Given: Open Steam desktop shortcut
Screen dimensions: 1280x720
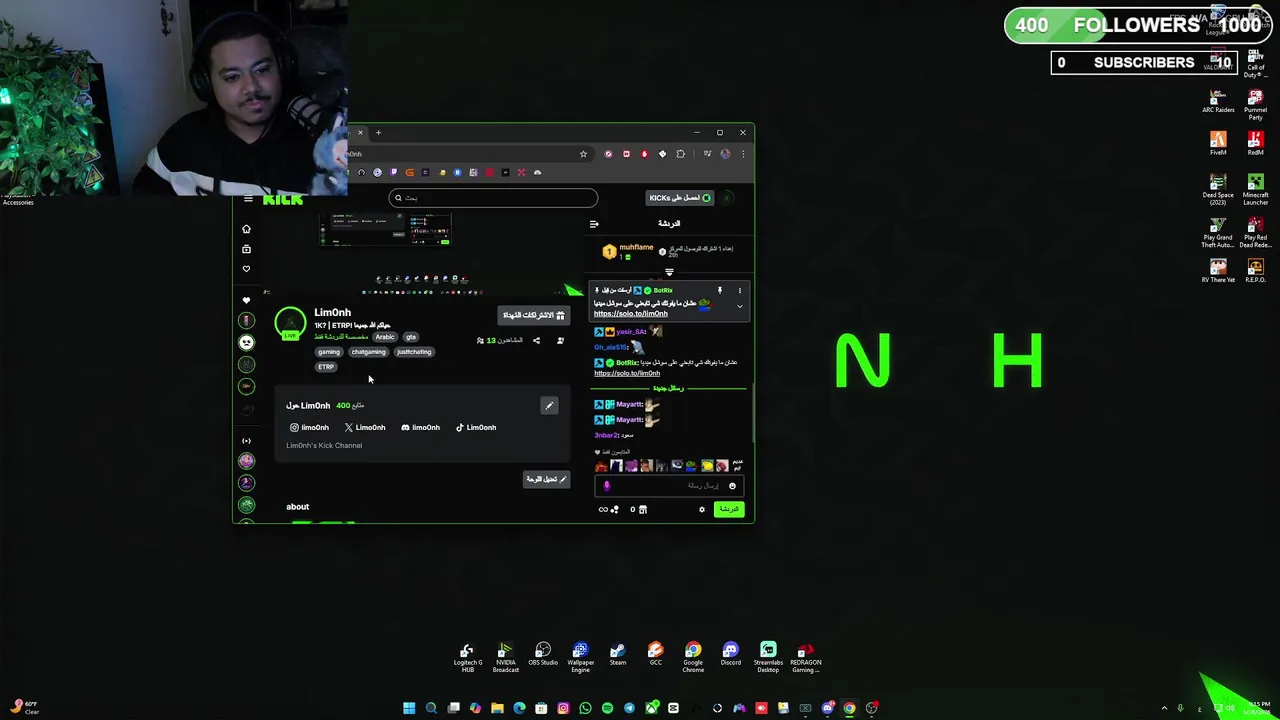Looking at the screenshot, I should pos(618,656).
